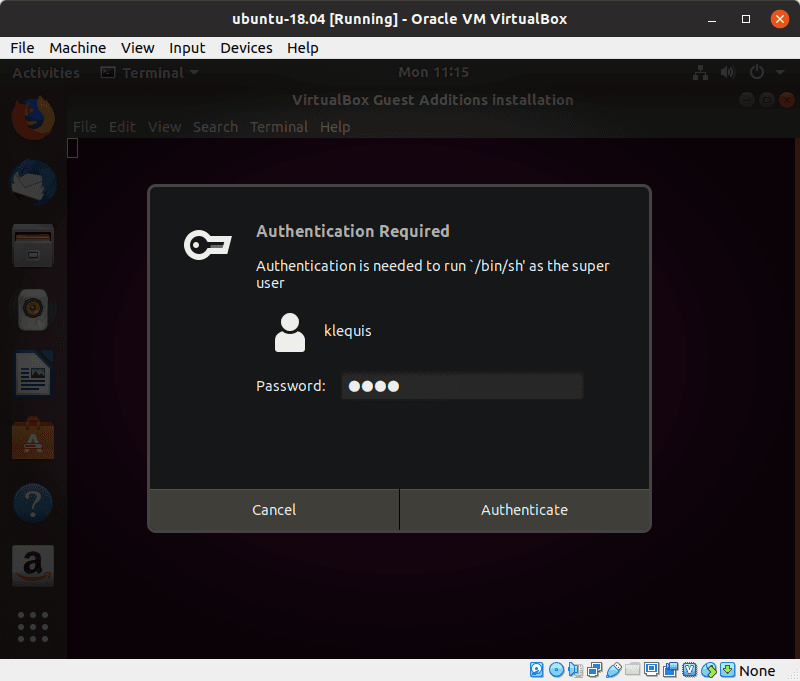This screenshot has height=681, width=800.
Task: Click the key icon in authentication dialog
Action: coord(208,244)
